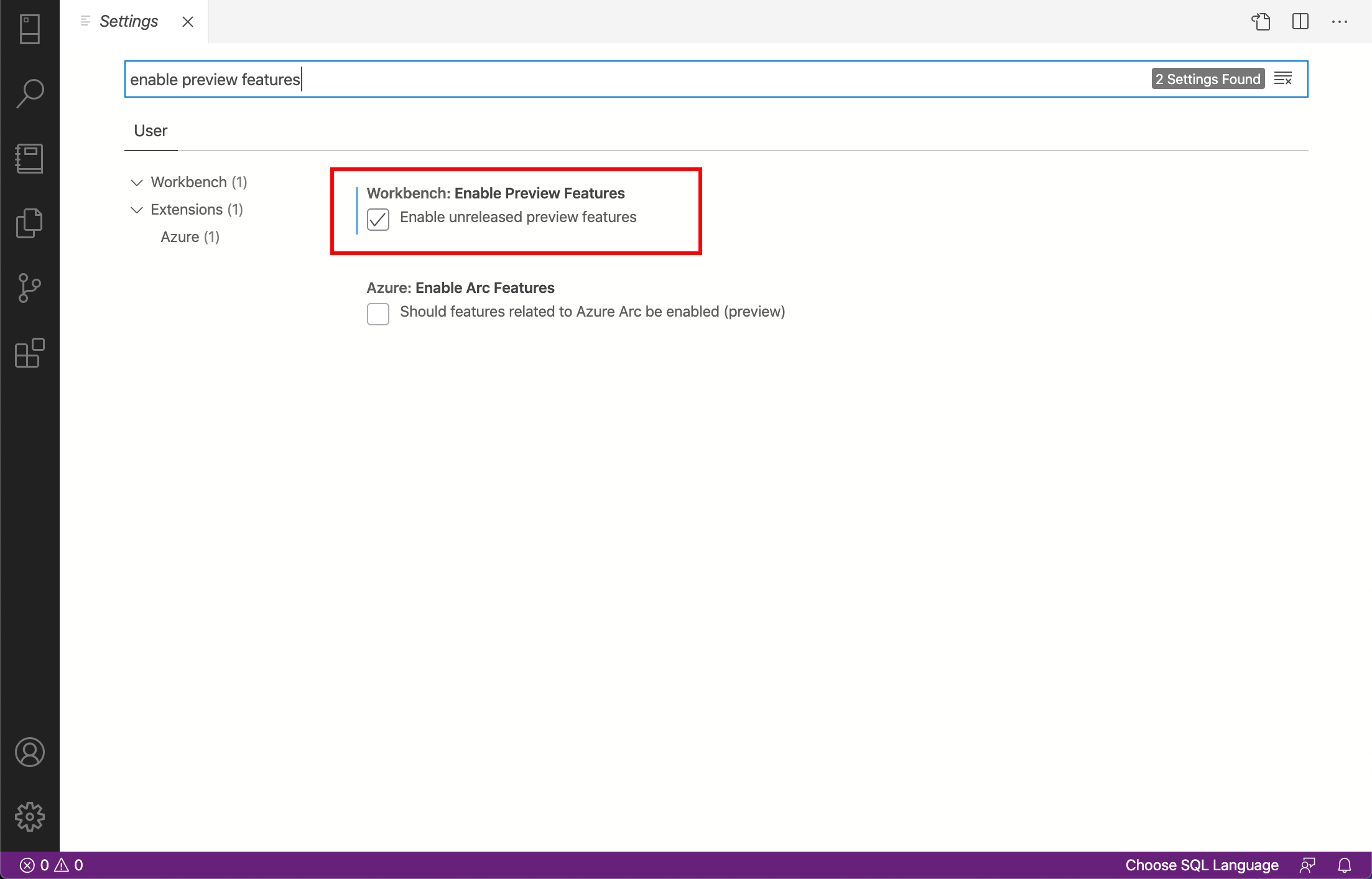Select the Settings editor tab
Image resolution: width=1372 pixels, height=879 pixels.
[129, 21]
